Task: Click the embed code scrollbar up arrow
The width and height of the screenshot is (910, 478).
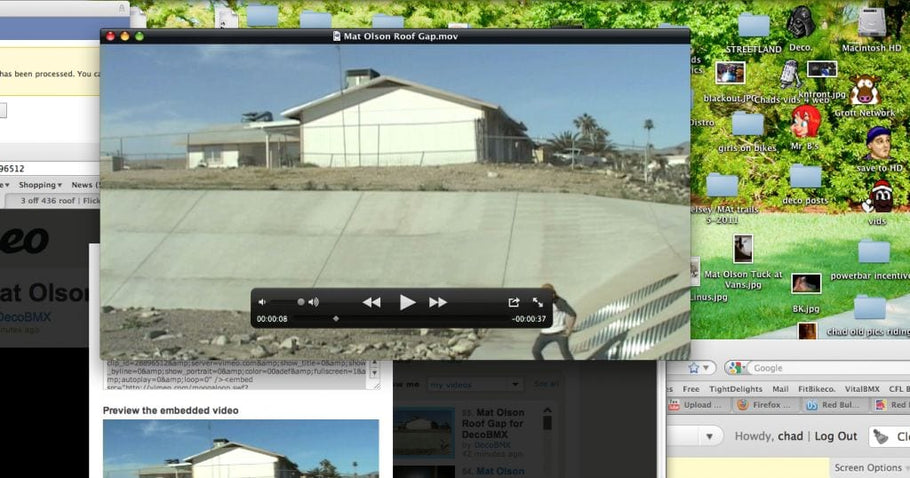Action: pyautogui.click(x=374, y=364)
